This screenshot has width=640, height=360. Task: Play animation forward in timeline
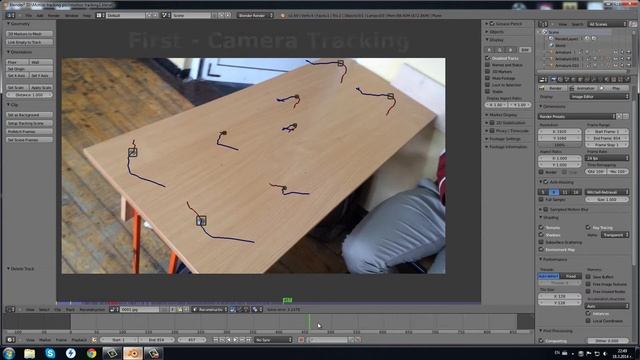236,340
